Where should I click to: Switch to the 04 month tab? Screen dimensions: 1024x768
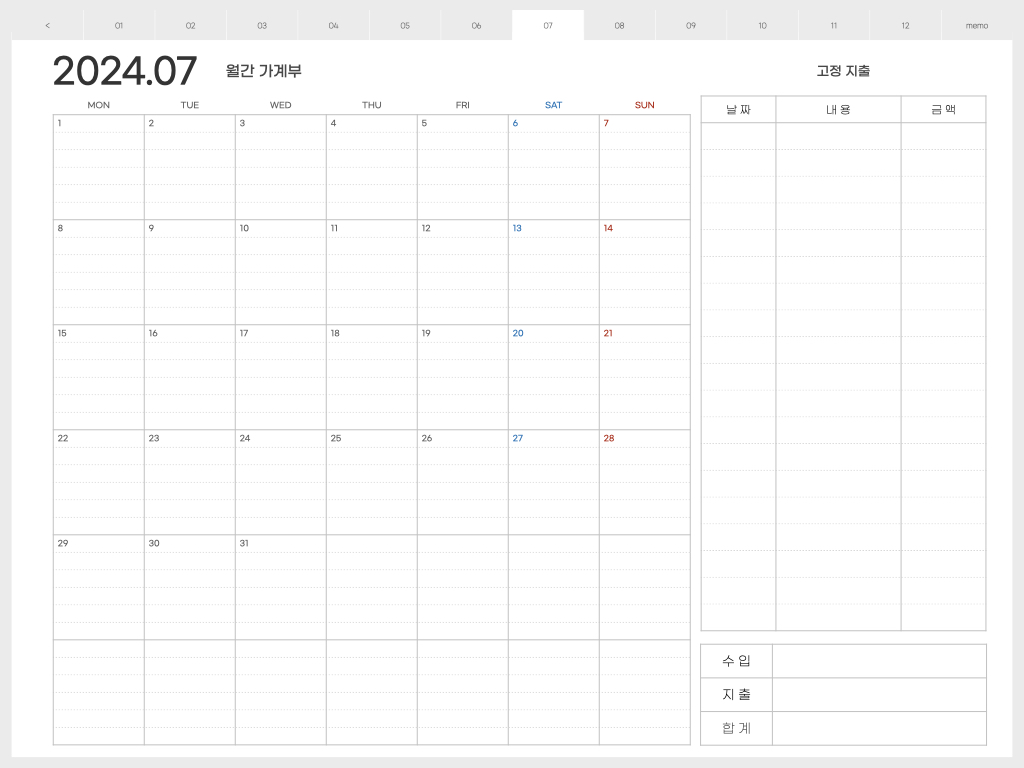point(334,25)
